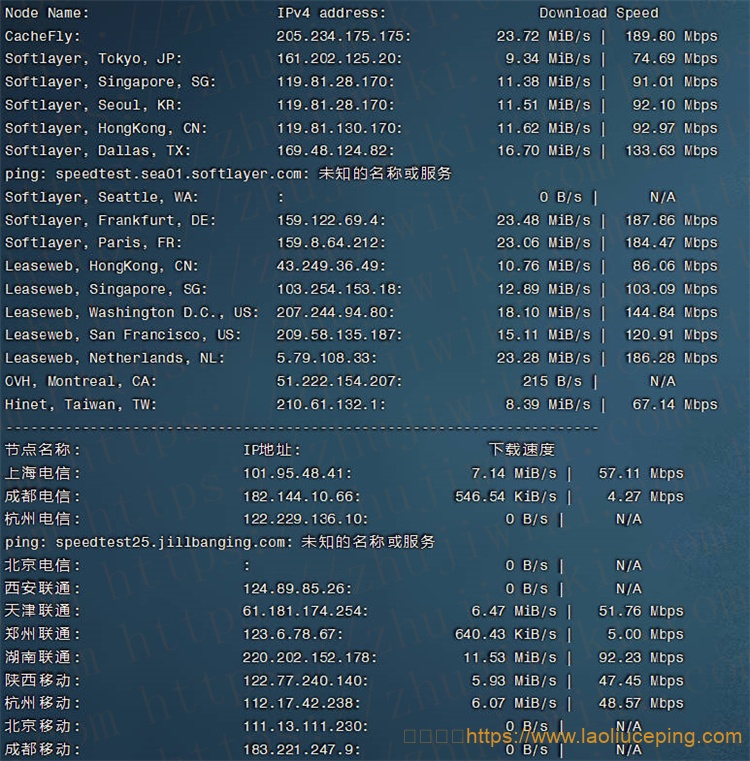Select IP address 220.202.152.178

(x=310, y=658)
